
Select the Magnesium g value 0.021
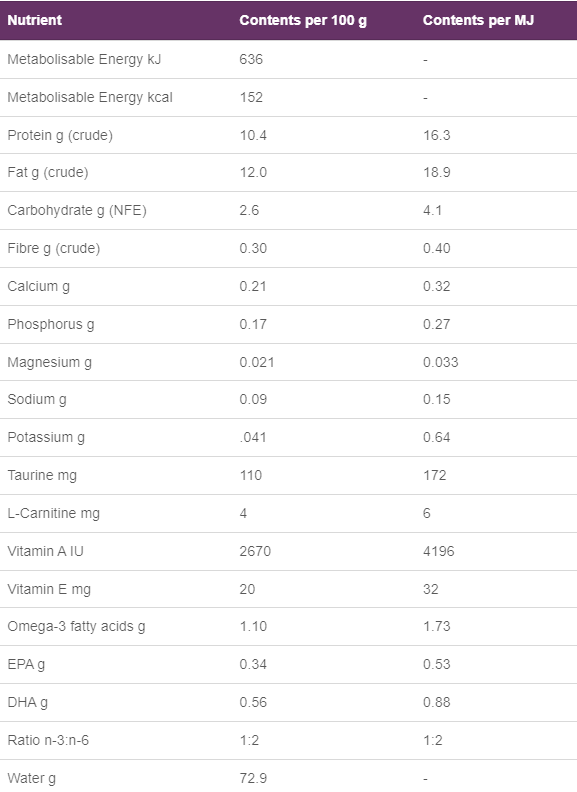257,362
